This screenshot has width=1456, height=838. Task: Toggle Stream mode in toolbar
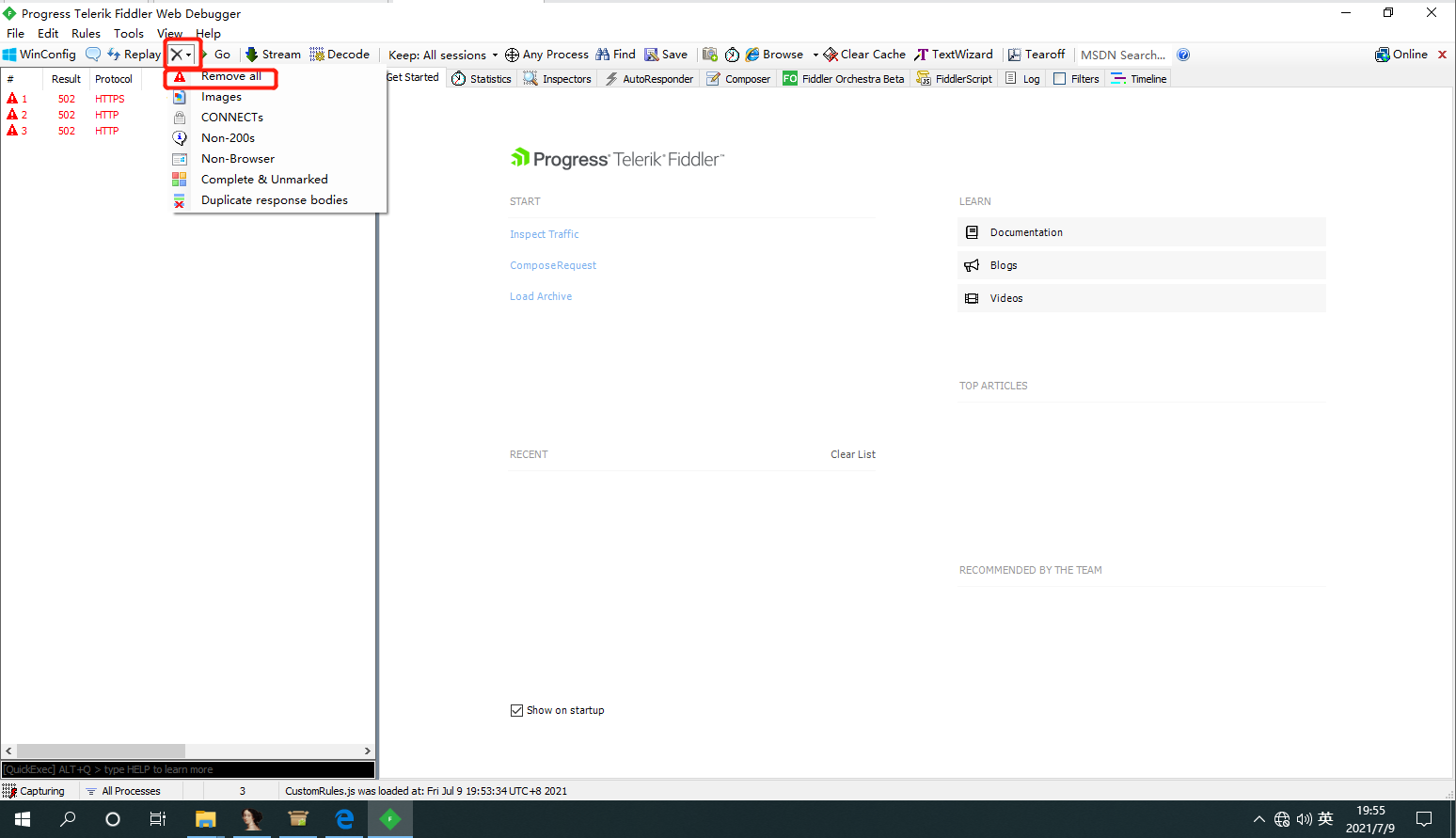click(x=273, y=55)
